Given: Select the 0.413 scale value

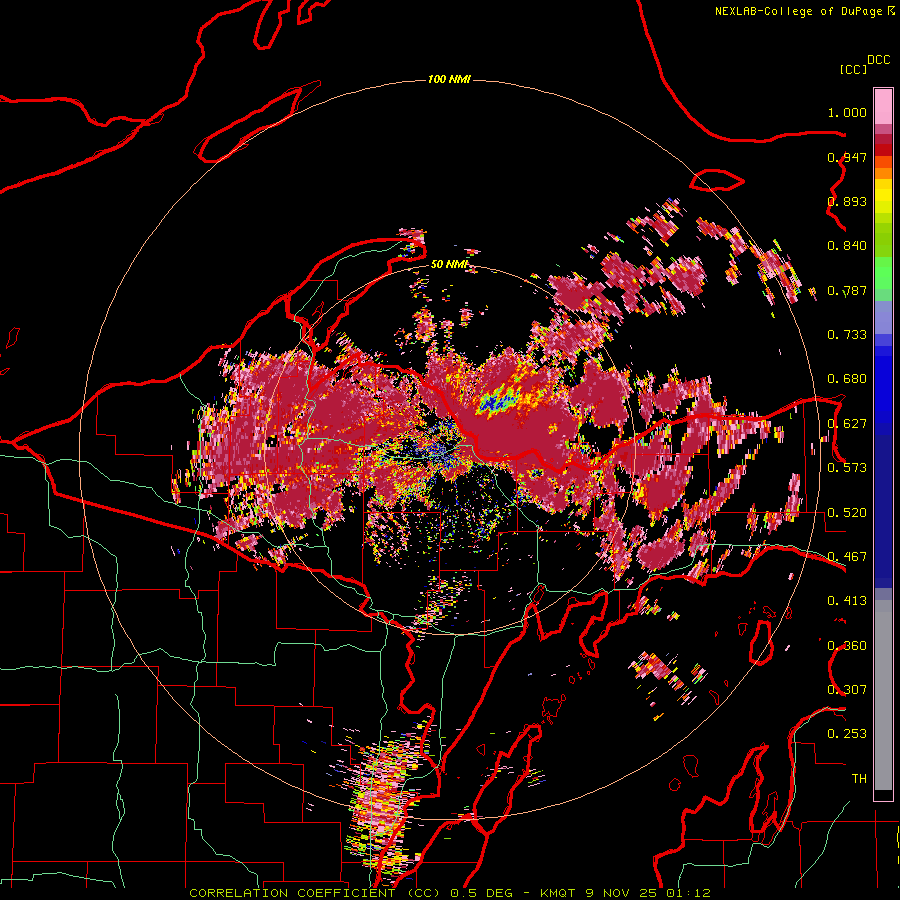Looking at the screenshot, I should (847, 601).
